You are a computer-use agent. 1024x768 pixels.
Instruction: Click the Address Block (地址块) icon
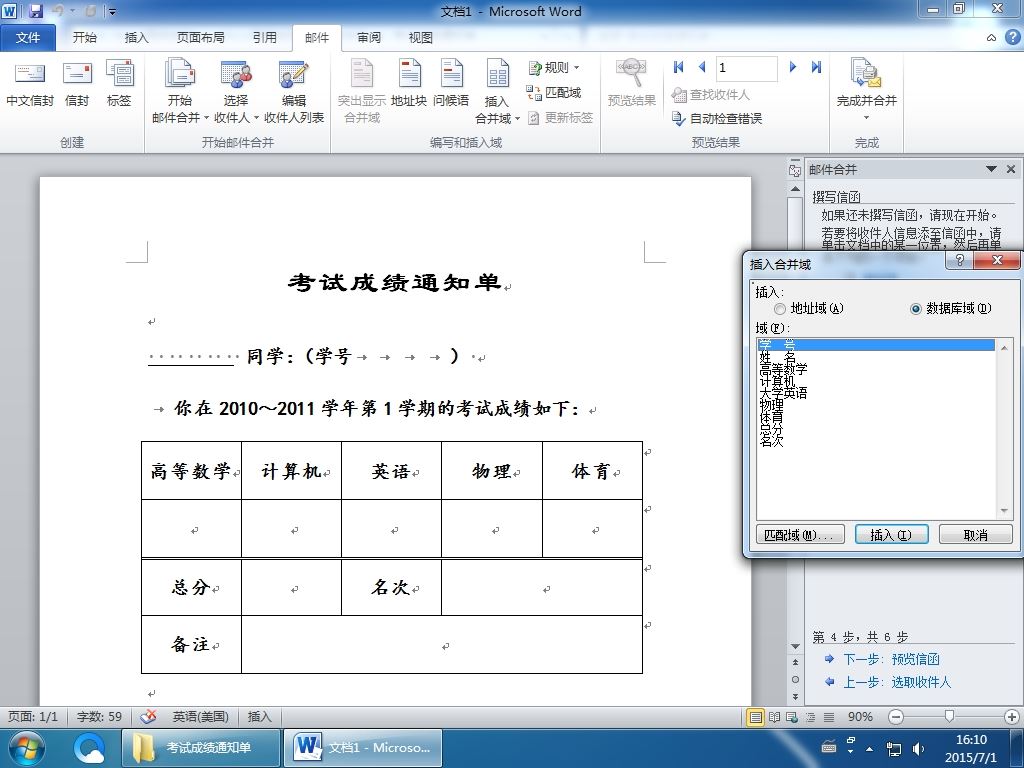[409, 84]
